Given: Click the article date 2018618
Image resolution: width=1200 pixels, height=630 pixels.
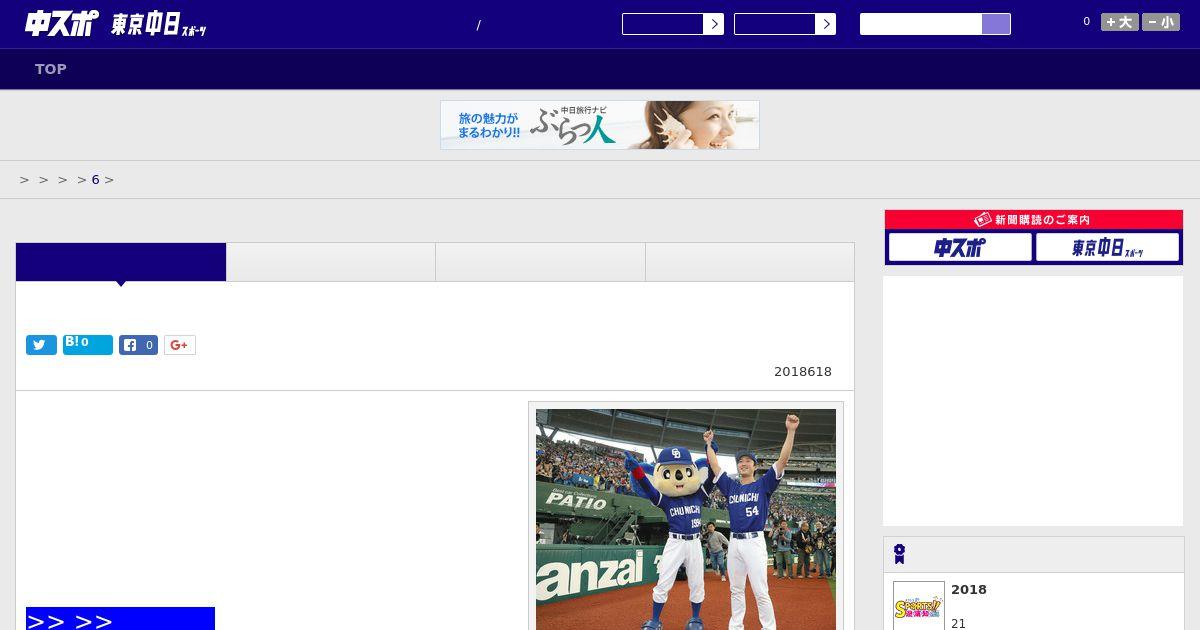Looking at the screenshot, I should (x=803, y=372).
